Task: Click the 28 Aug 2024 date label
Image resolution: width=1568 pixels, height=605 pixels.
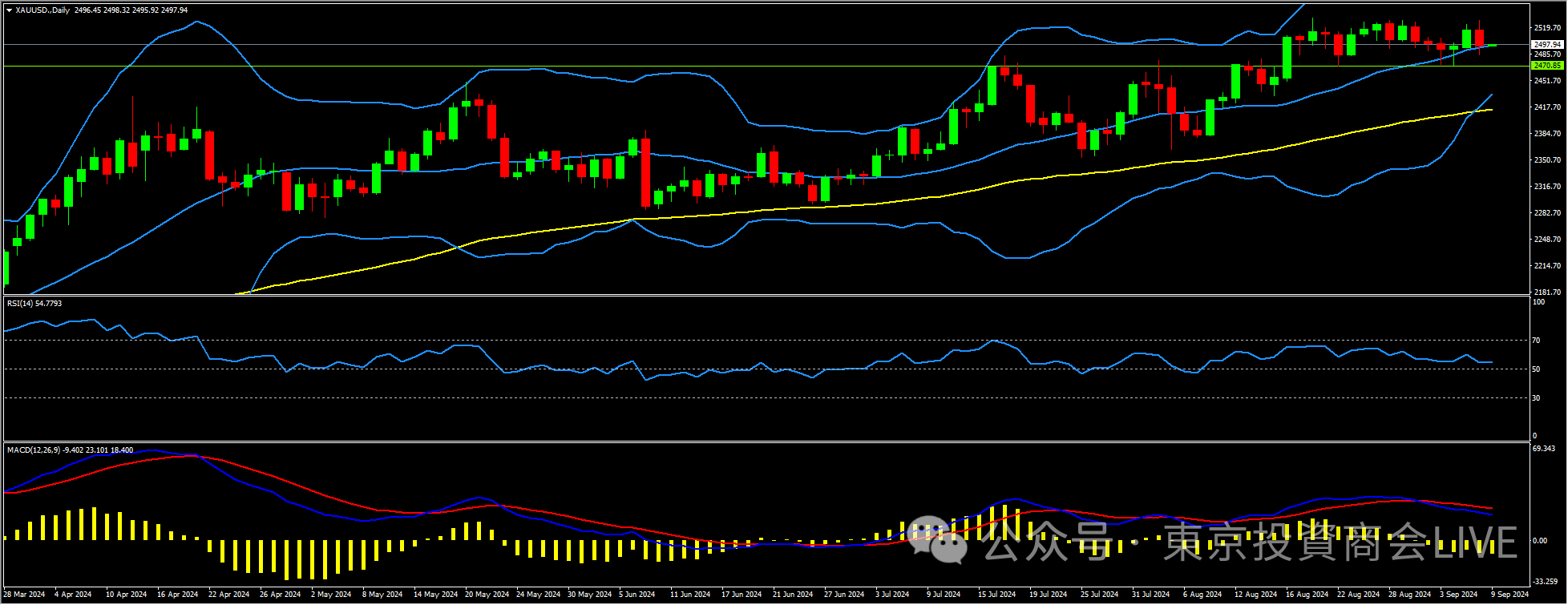Action: tap(1409, 595)
